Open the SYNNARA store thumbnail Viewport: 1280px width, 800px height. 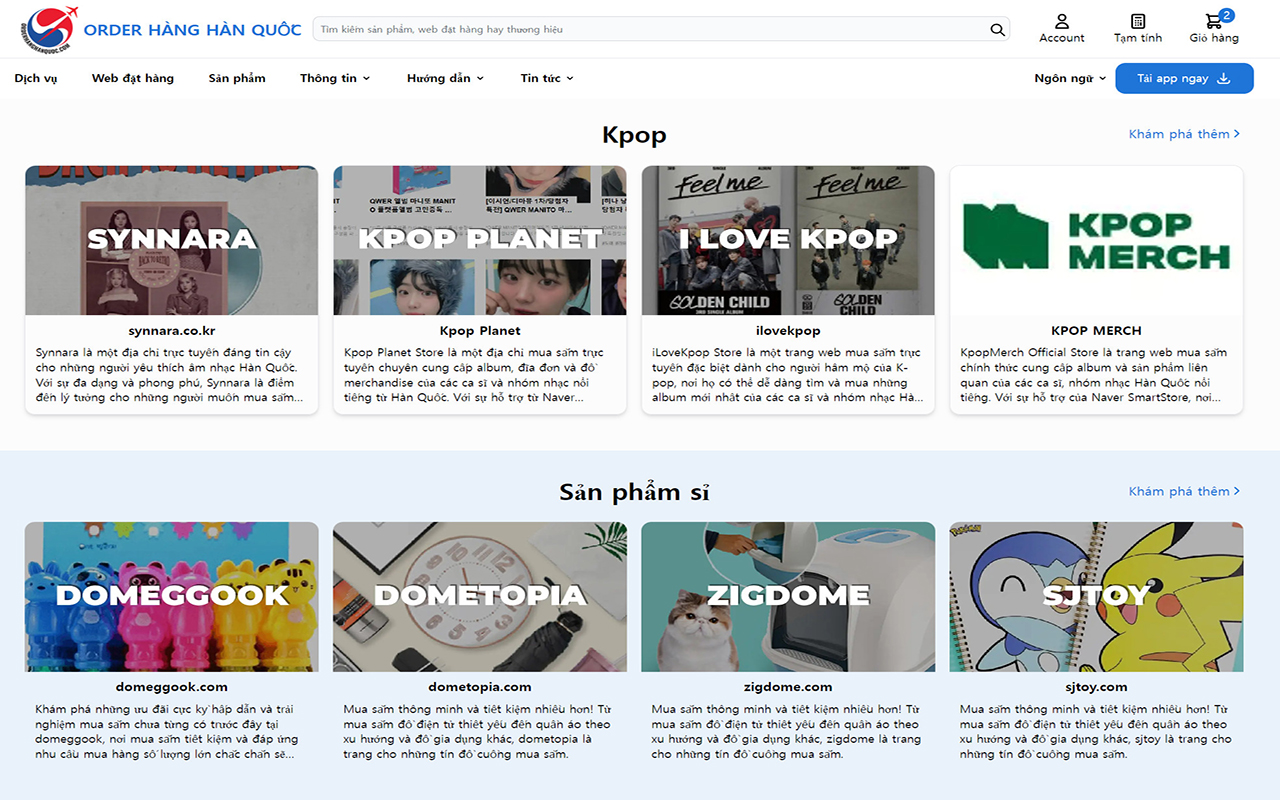[x=172, y=240]
